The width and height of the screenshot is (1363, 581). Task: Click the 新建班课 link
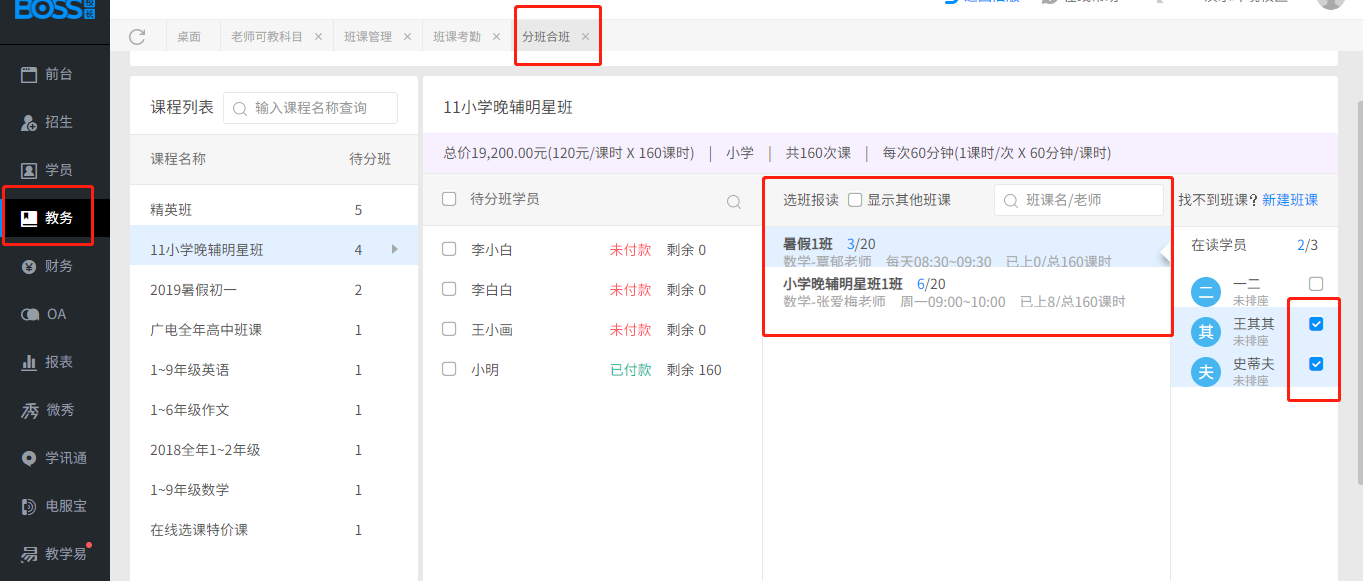tap(1289, 200)
